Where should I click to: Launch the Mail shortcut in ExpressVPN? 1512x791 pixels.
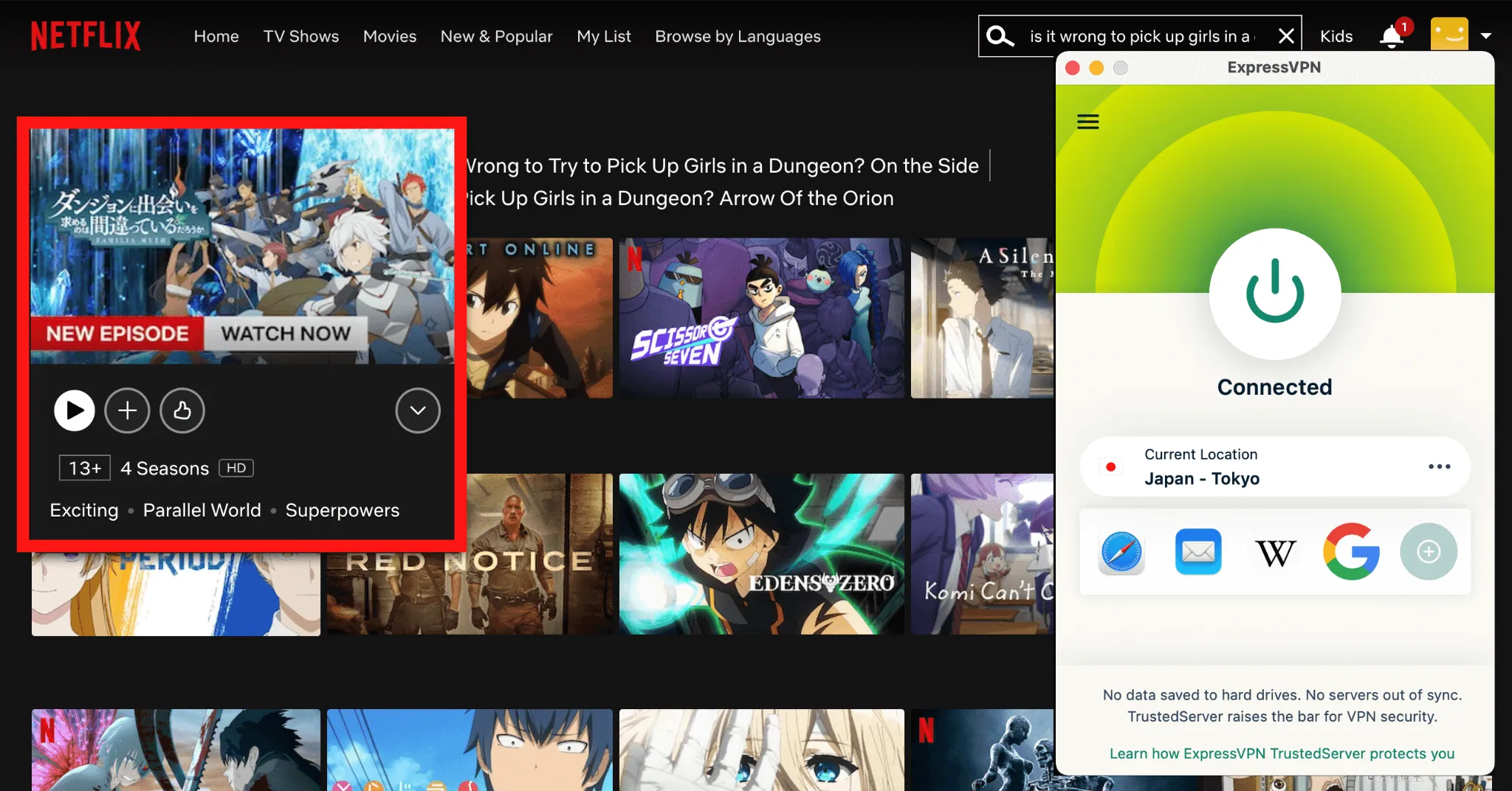1198,552
